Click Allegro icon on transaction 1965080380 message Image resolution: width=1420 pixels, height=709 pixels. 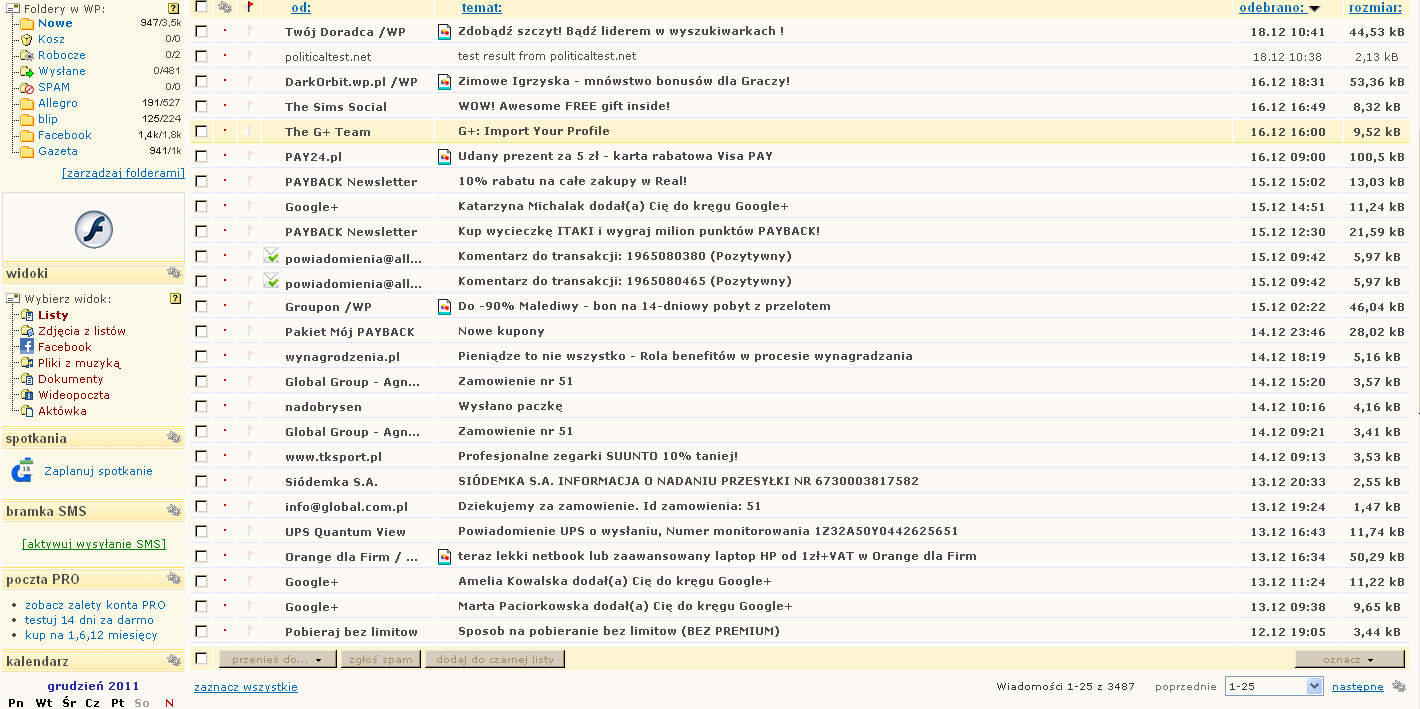click(x=271, y=256)
